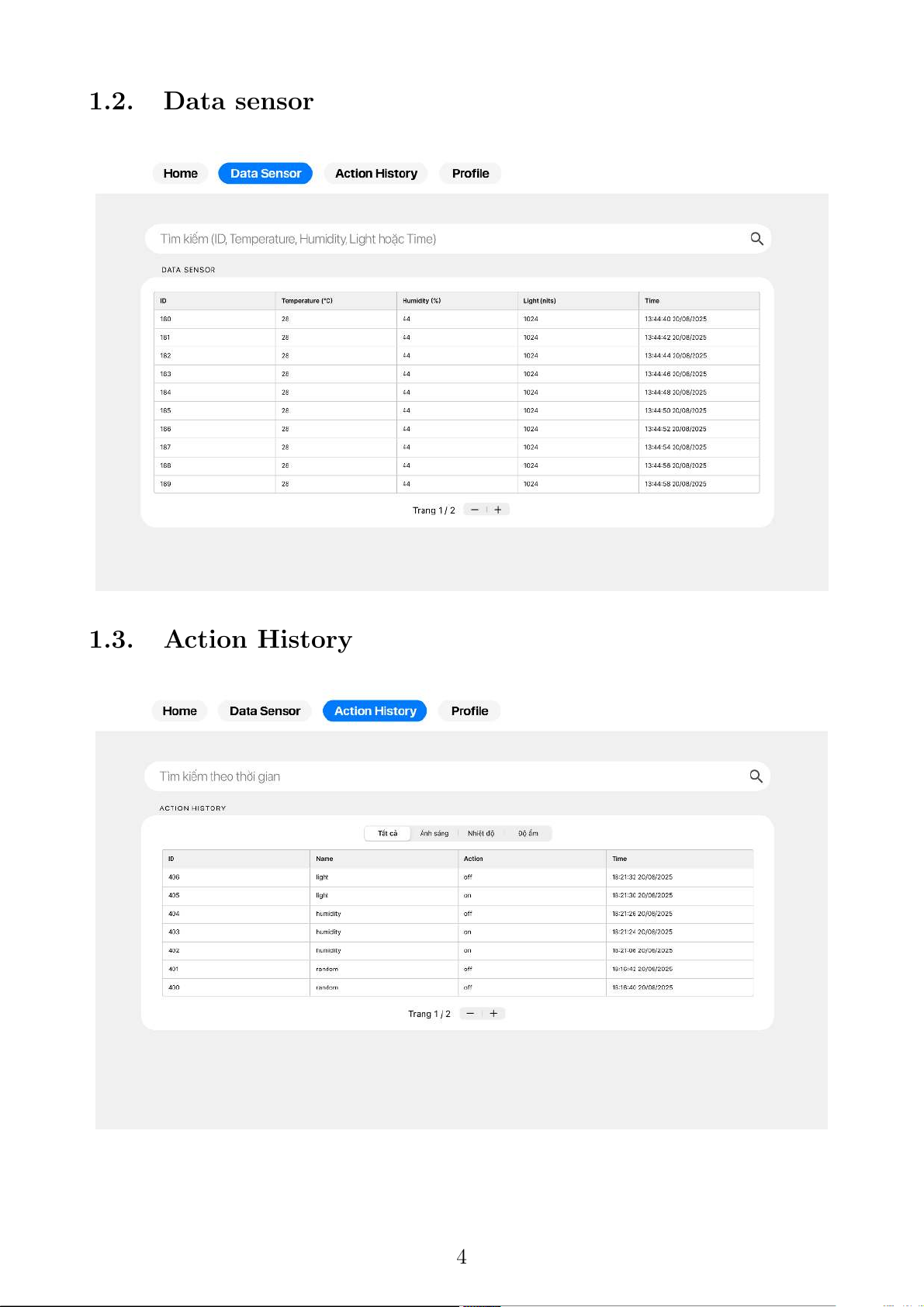Open the Home tab above the sensor data panel
924x1307 pixels.
coord(180,174)
